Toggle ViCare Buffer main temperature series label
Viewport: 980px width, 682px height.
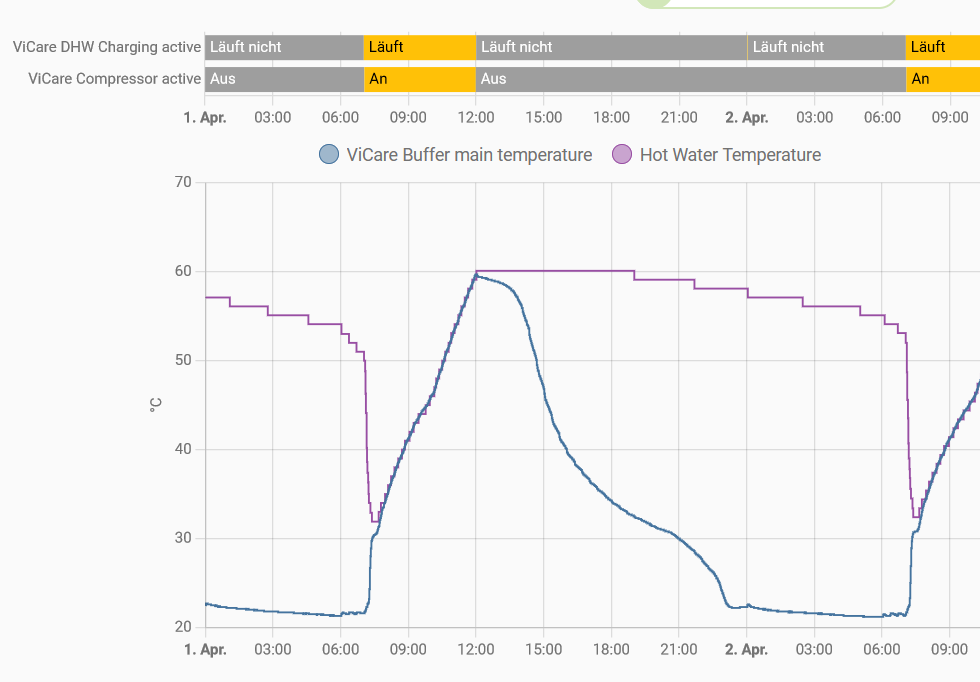(469, 155)
